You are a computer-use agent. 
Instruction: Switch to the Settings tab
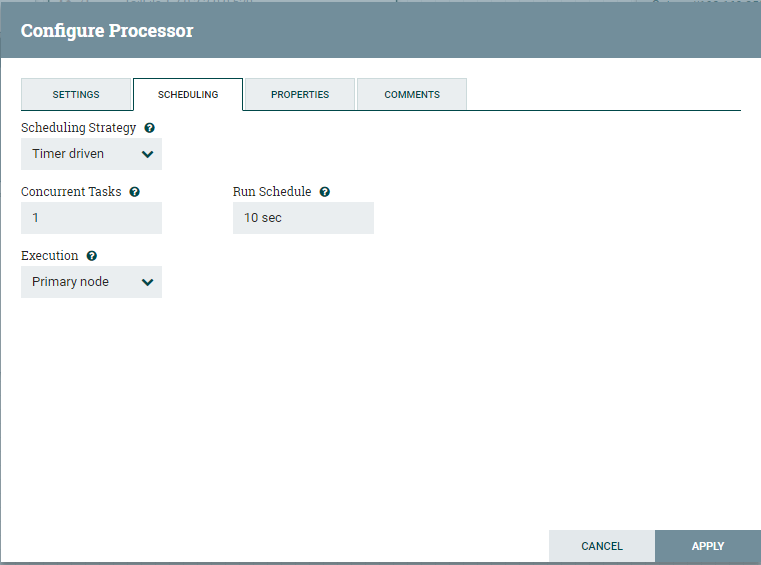76,94
